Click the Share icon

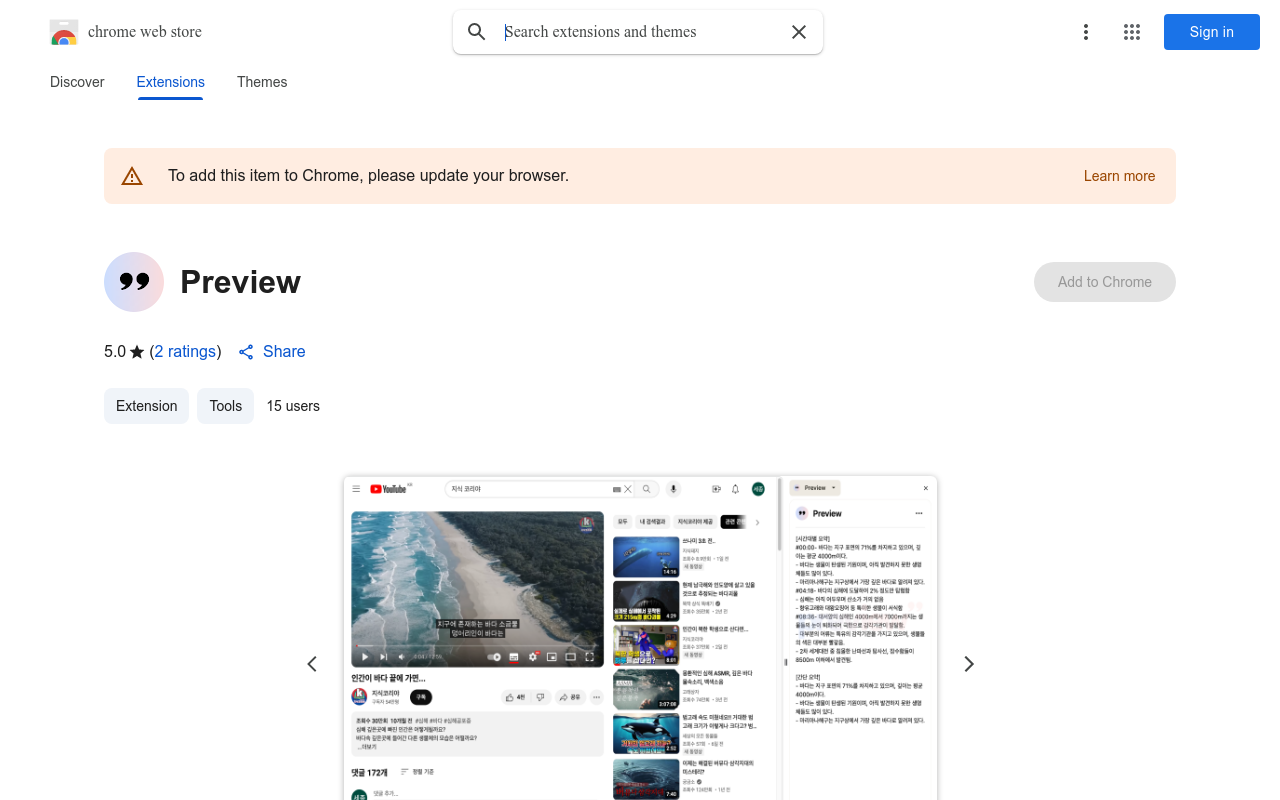coord(246,352)
